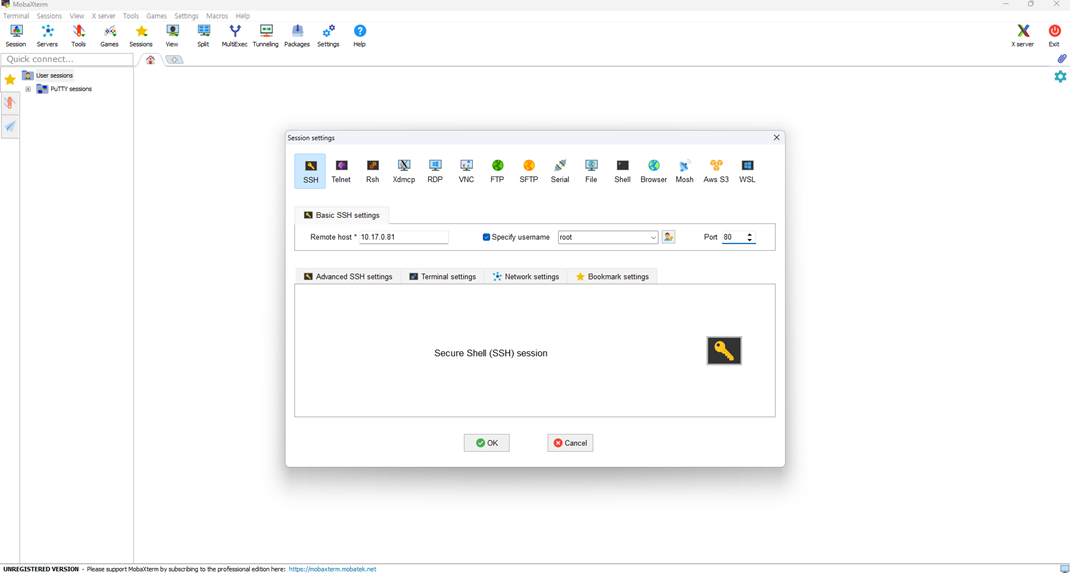Select the Aws S3 session type
This screenshot has height=573, width=1070.
tap(716, 171)
